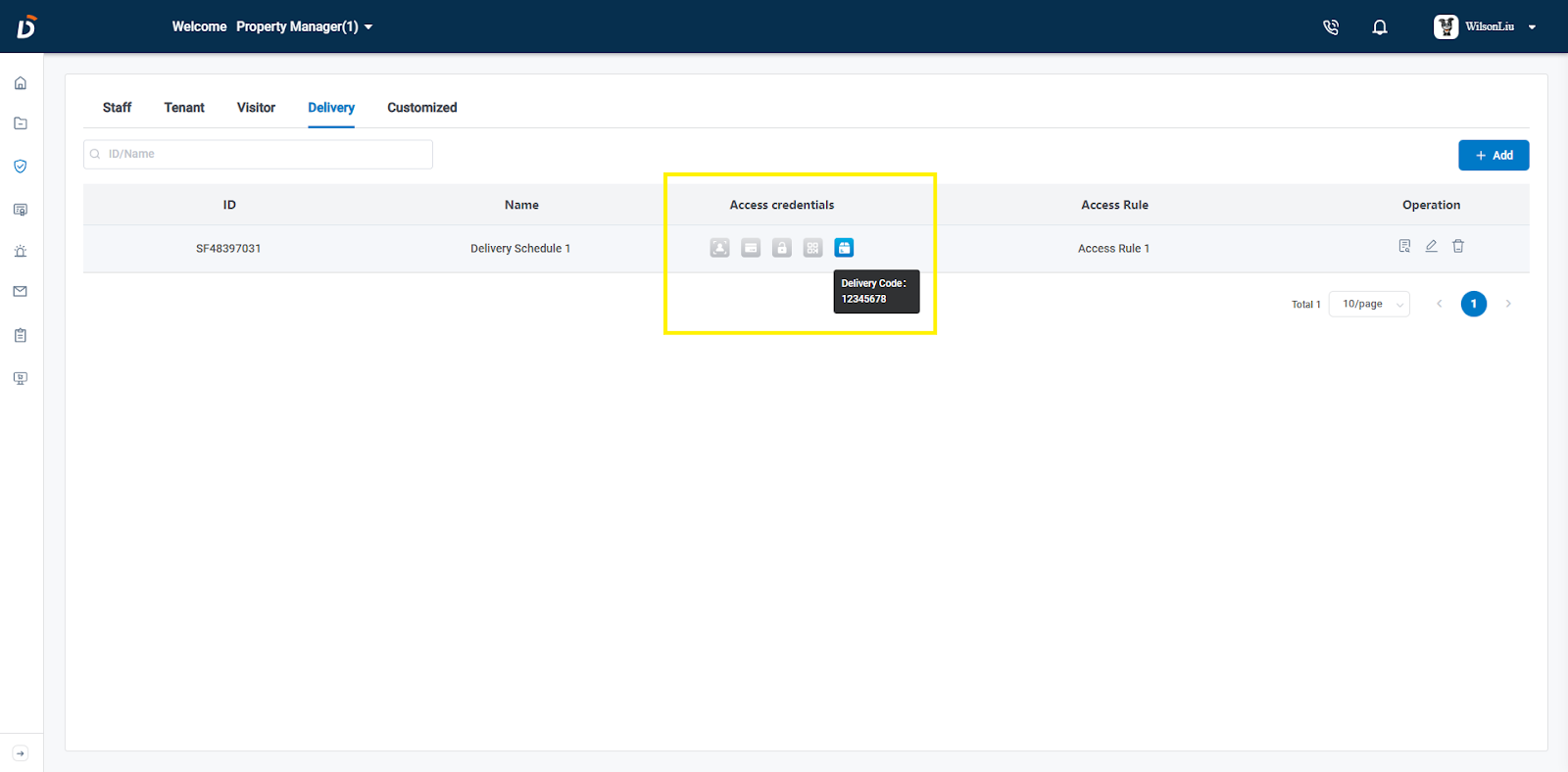This screenshot has height=772, width=1568.
Task: Open the home icon in sidebar
Action: (x=21, y=83)
